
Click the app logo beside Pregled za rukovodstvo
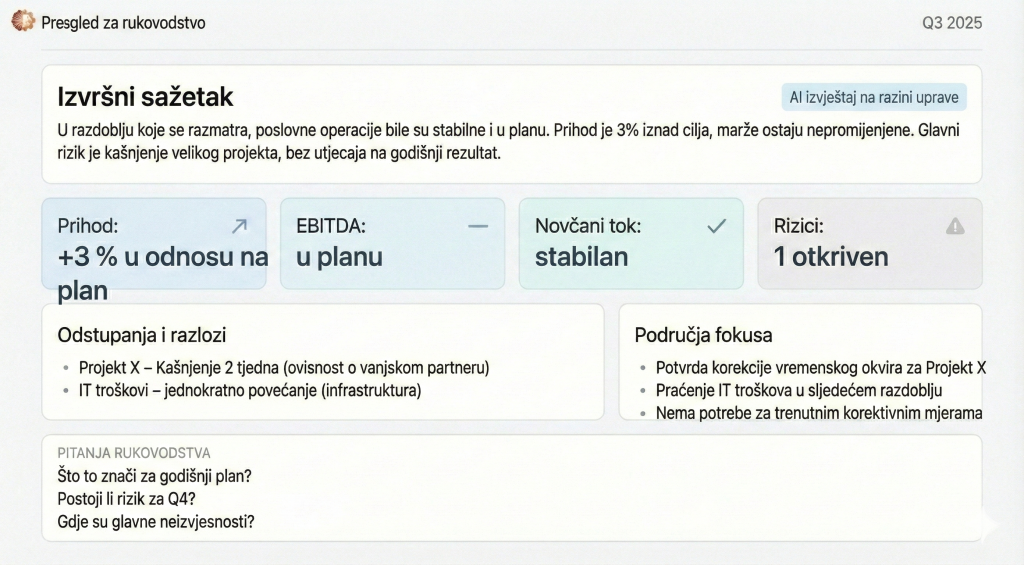point(22,21)
